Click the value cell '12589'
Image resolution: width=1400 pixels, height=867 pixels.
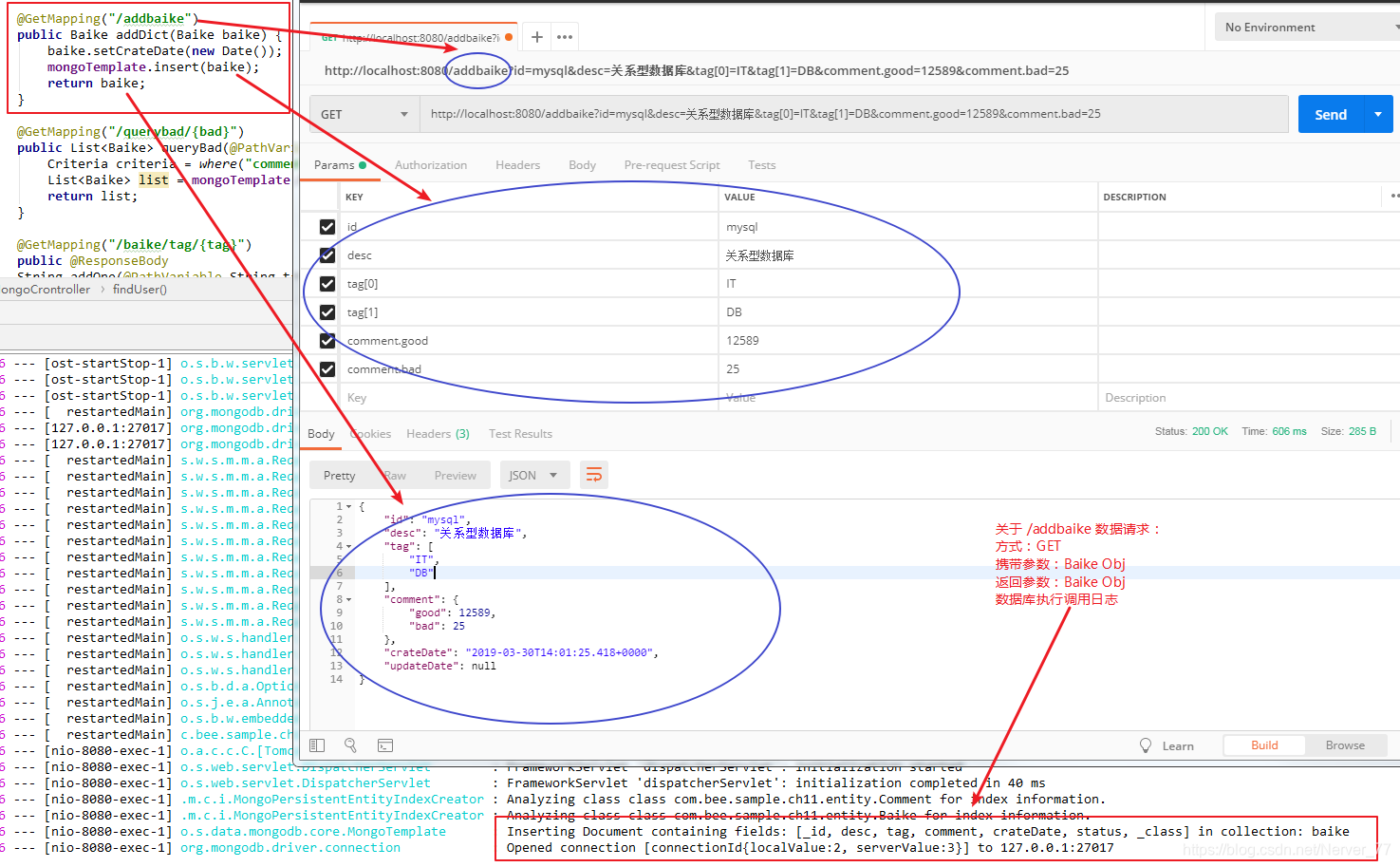pyautogui.click(x=907, y=341)
